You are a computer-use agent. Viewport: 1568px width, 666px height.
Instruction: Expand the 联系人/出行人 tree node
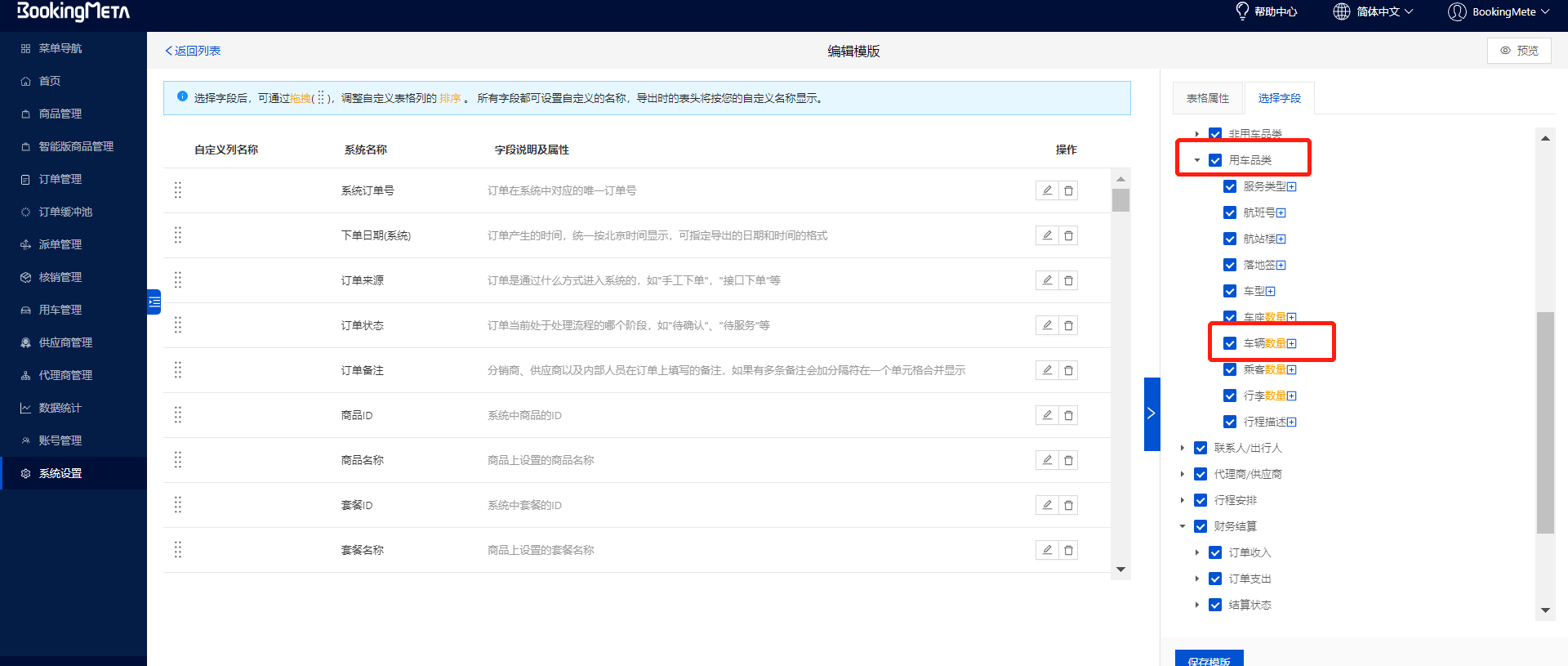click(x=1183, y=448)
